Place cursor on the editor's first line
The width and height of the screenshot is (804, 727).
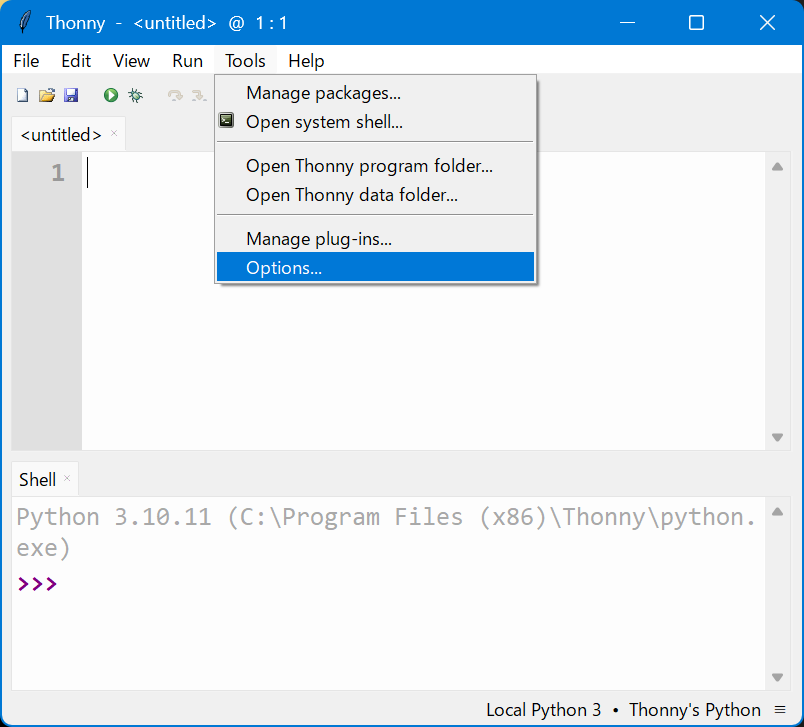pos(423,173)
